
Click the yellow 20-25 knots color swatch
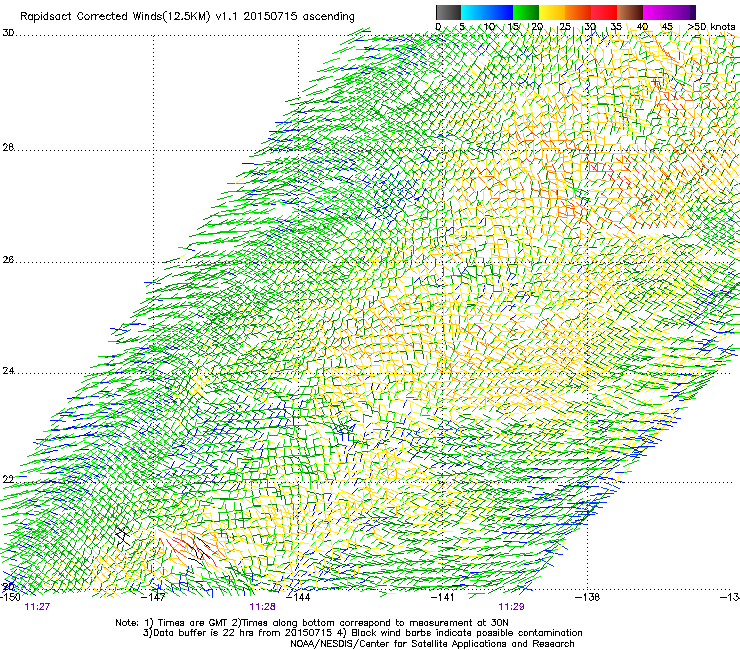(552, 12)
